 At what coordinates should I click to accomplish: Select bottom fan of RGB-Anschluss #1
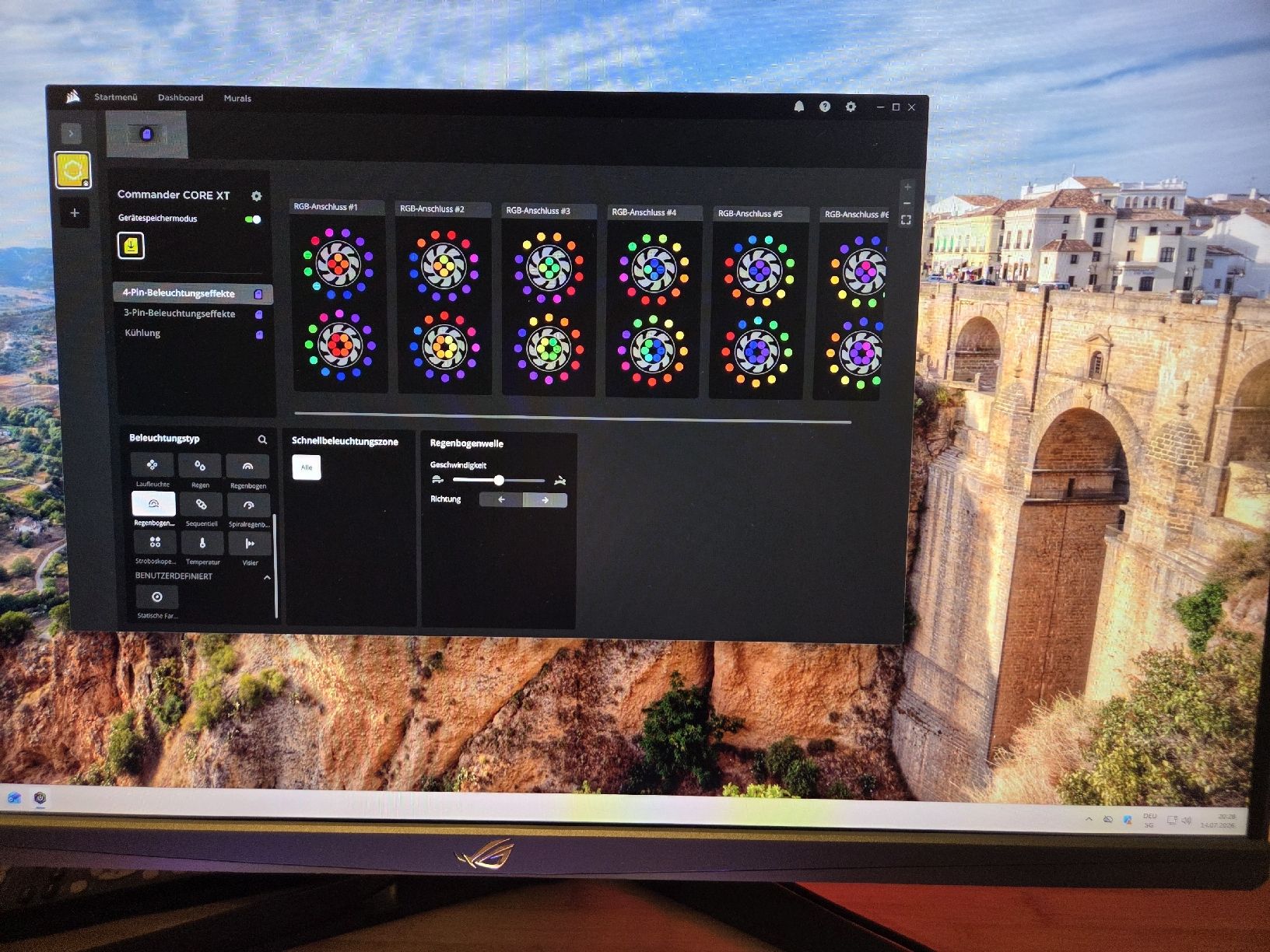coord(339,345)
